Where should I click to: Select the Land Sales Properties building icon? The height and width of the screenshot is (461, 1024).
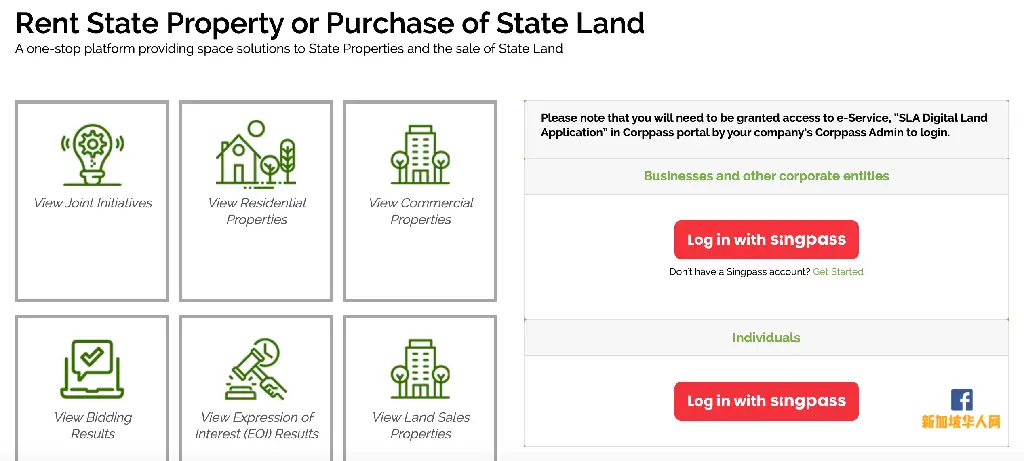point(421,369)
